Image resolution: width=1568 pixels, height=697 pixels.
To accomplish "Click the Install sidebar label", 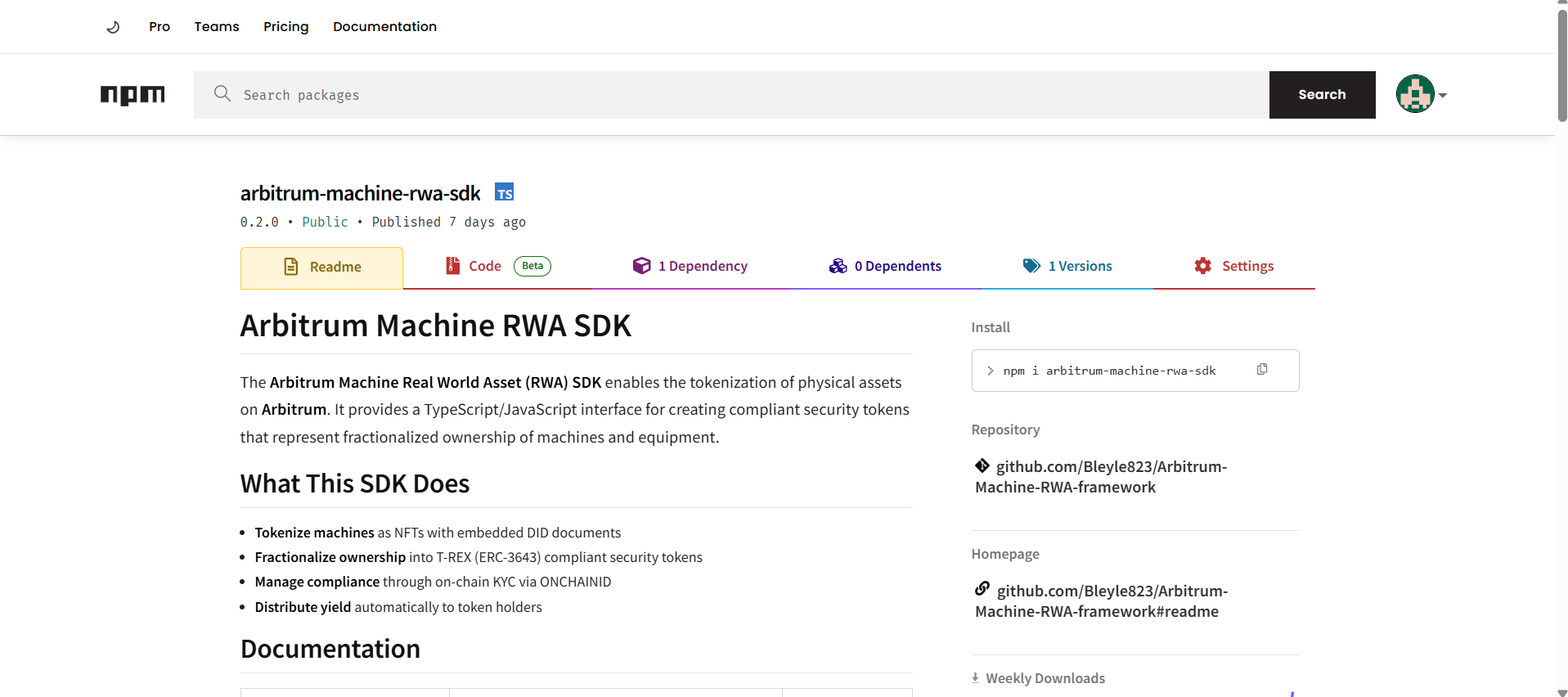I will (991, 327).
